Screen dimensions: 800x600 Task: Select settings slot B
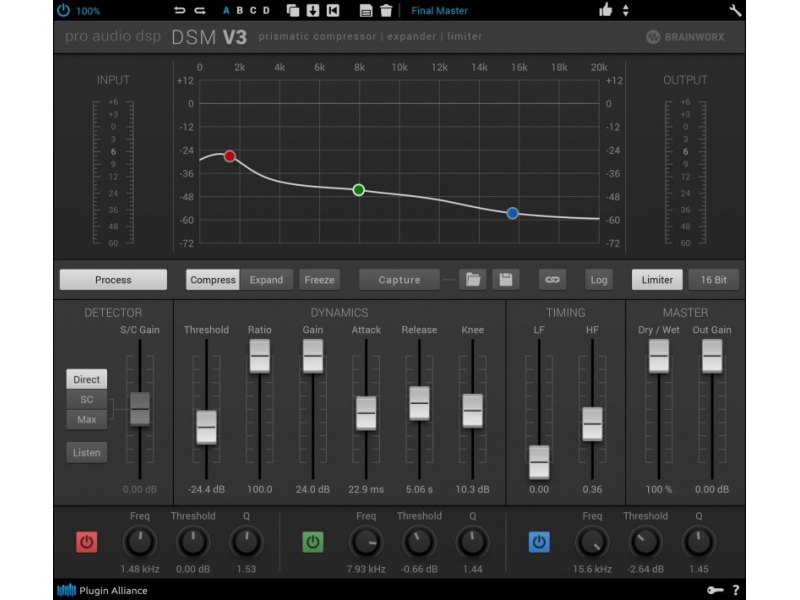click(239, 10)
